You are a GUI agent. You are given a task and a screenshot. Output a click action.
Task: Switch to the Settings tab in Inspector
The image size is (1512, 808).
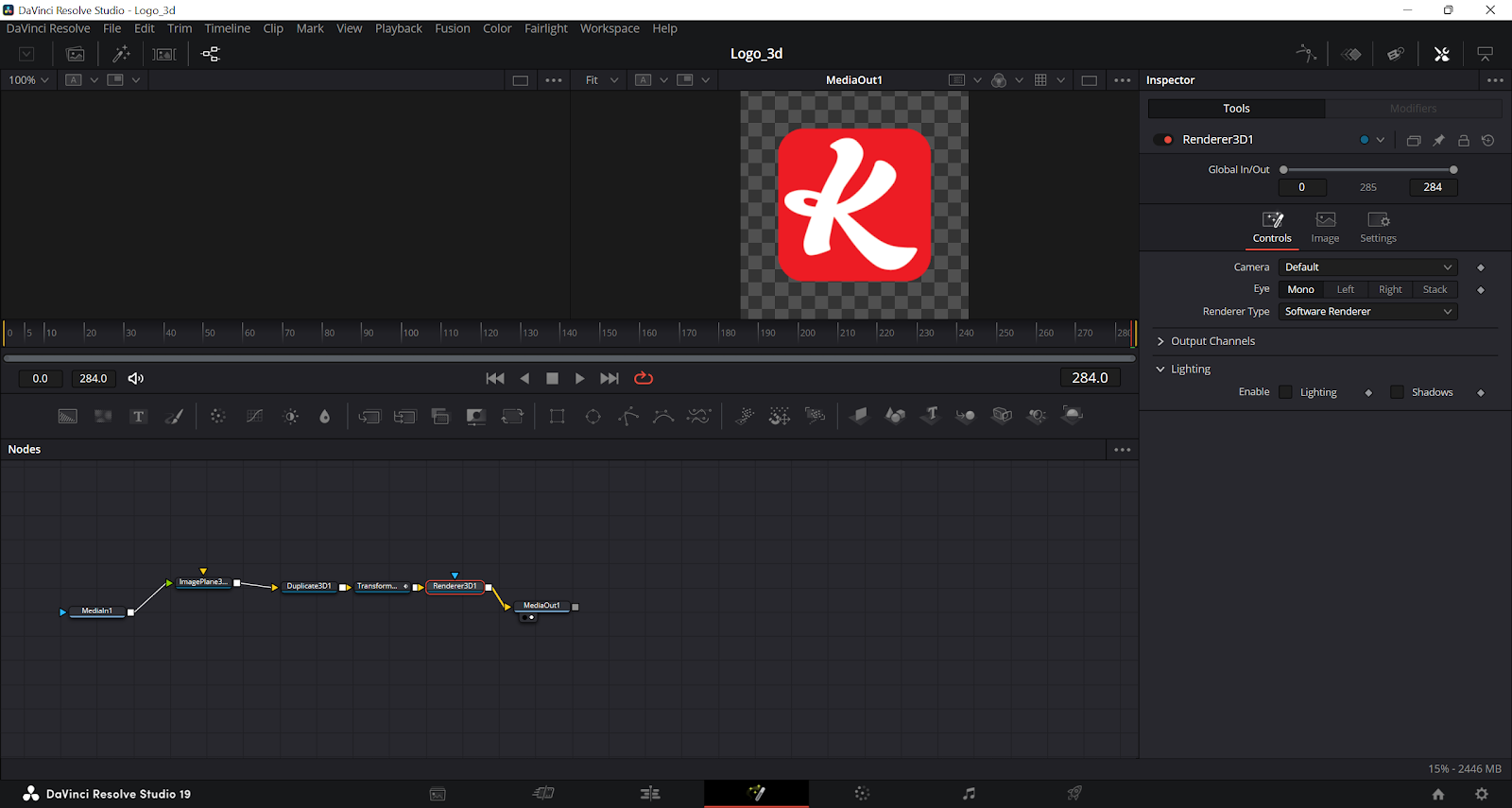click(x=1378, y=228)
